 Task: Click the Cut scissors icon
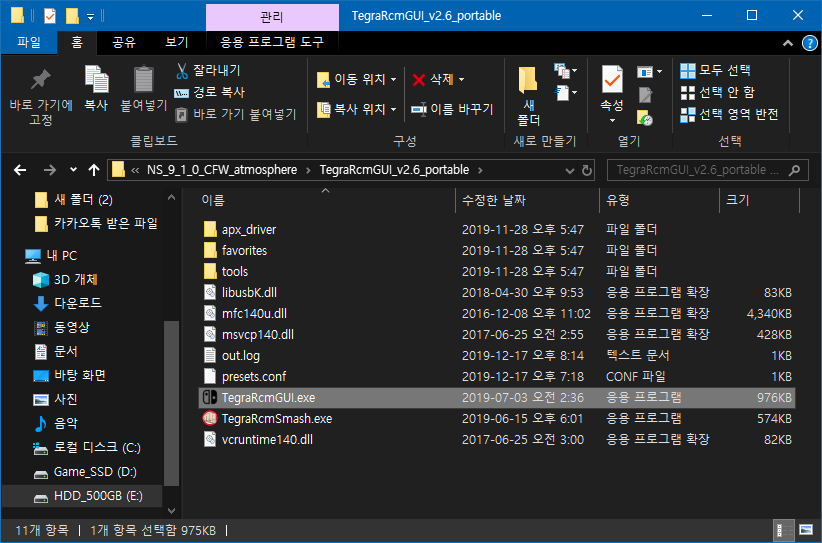pyautogui.click(x=182, y=71)
